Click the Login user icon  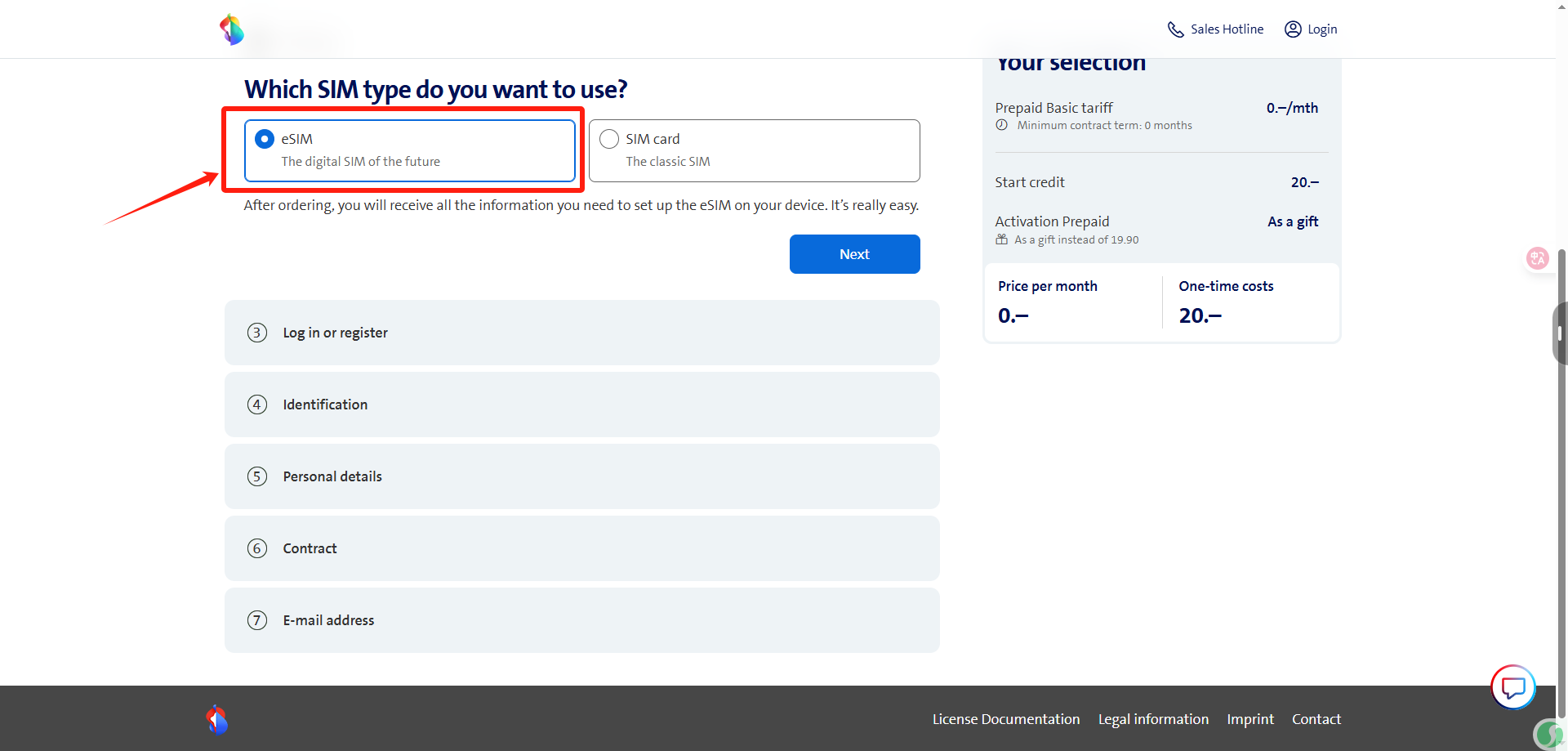(1293, 29)
